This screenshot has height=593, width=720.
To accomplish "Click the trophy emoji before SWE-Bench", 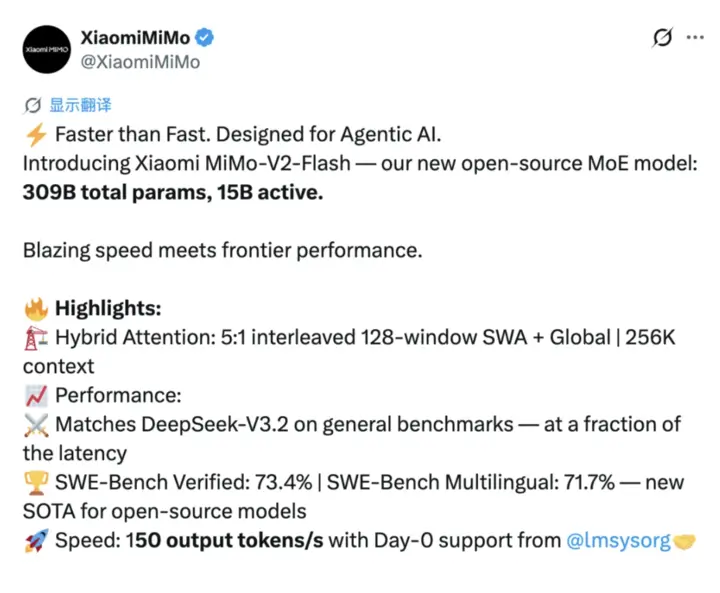I will tap(35, 483).
